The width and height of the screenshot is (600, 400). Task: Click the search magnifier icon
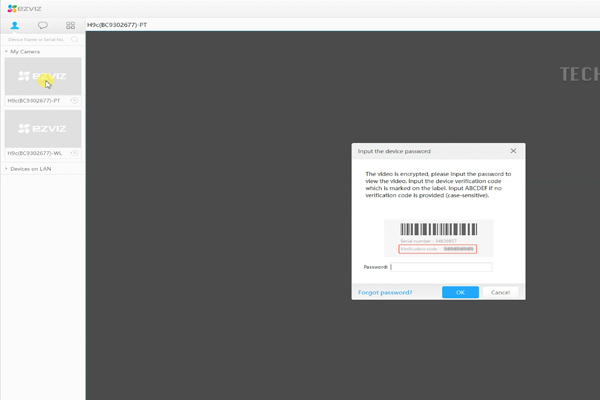click(74, 39)
